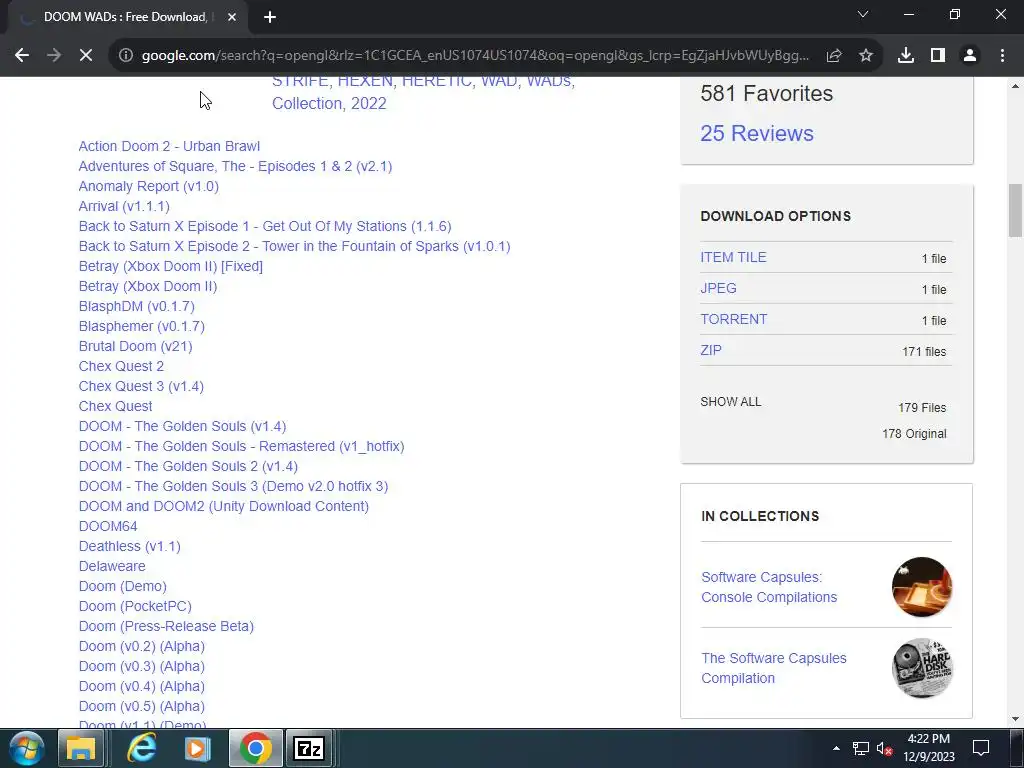This screenshot has width=1024, height=768.
Task: Click the address bar URL field
Action: pyautogui.click(x=475, y=56)
